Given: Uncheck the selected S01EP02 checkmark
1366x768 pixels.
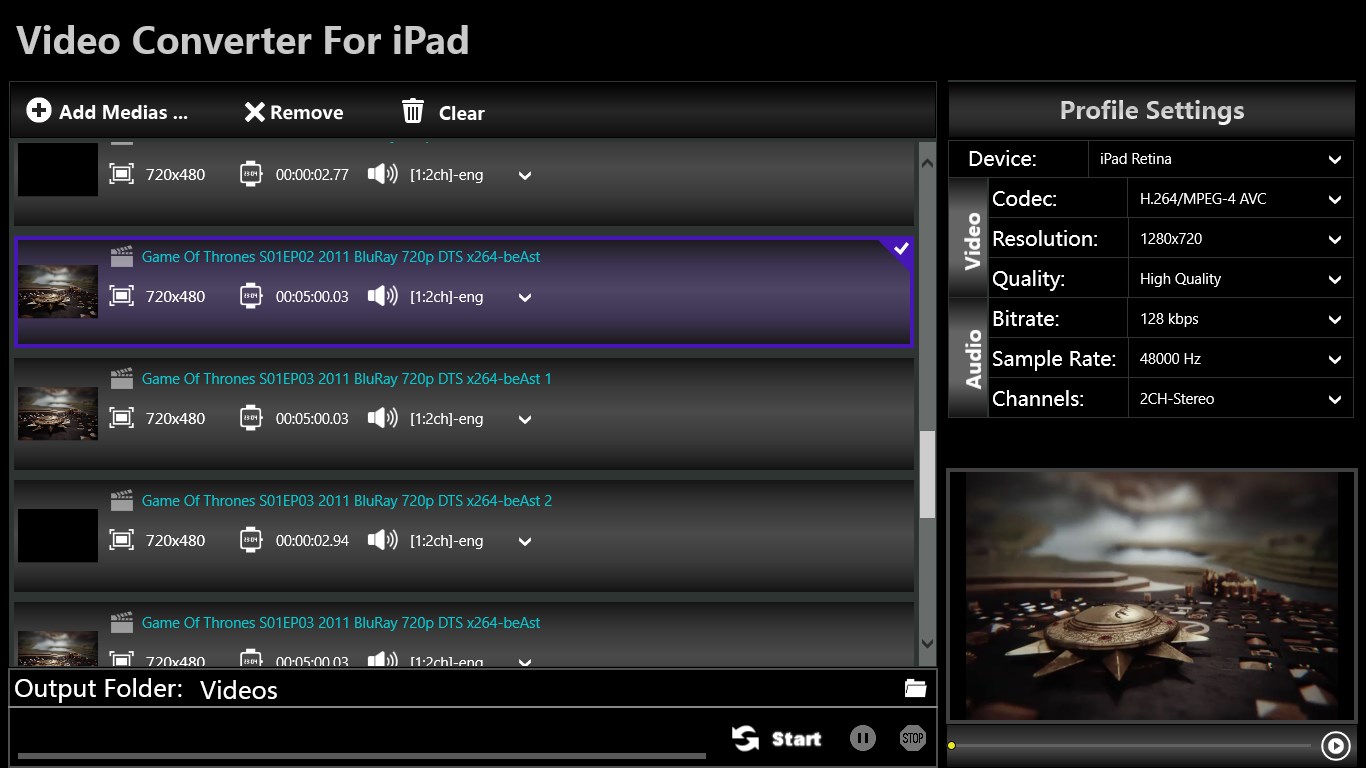Looking at the screenshot, I should point(900,249).
